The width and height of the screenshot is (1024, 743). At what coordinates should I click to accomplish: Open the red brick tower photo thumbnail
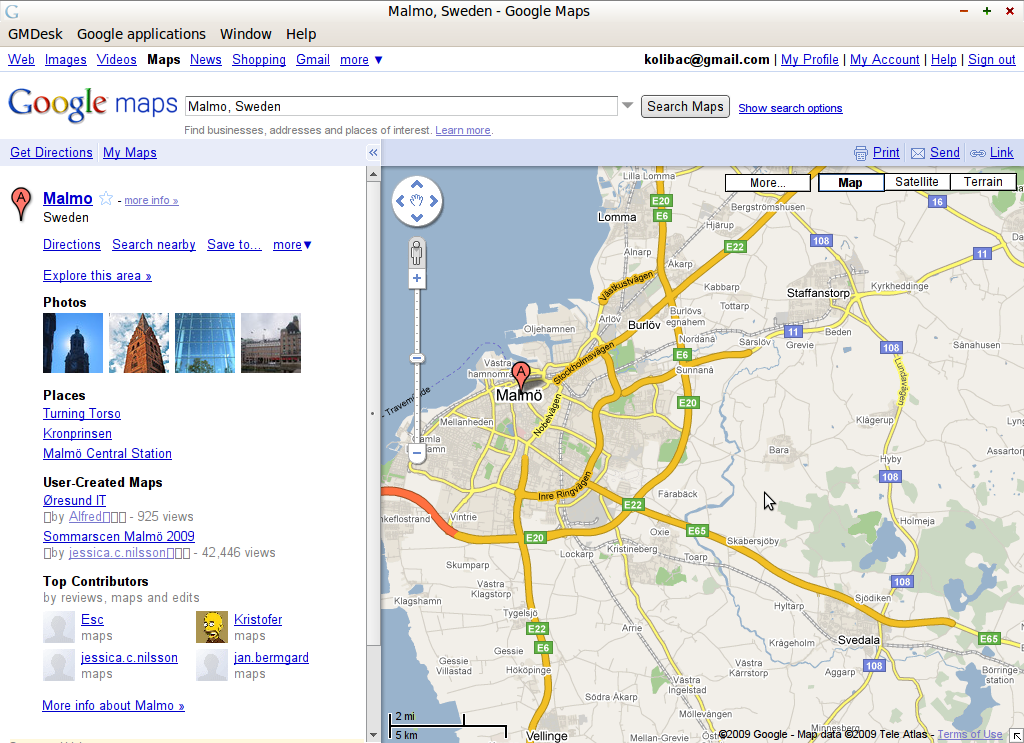(139, 343)
